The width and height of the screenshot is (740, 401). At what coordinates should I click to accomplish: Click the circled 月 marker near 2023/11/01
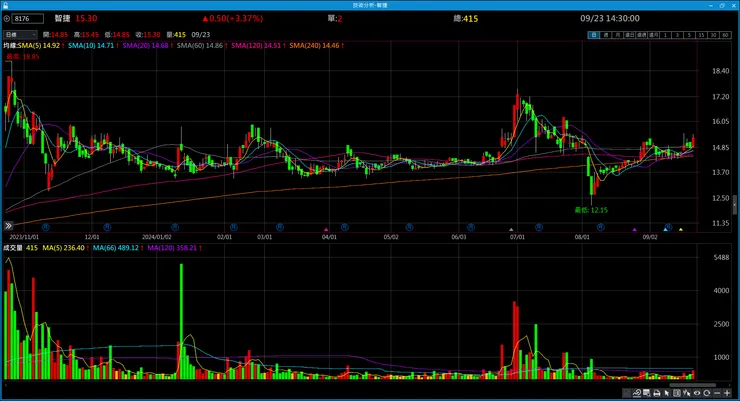pyautogui.click(x=46, y=227)
